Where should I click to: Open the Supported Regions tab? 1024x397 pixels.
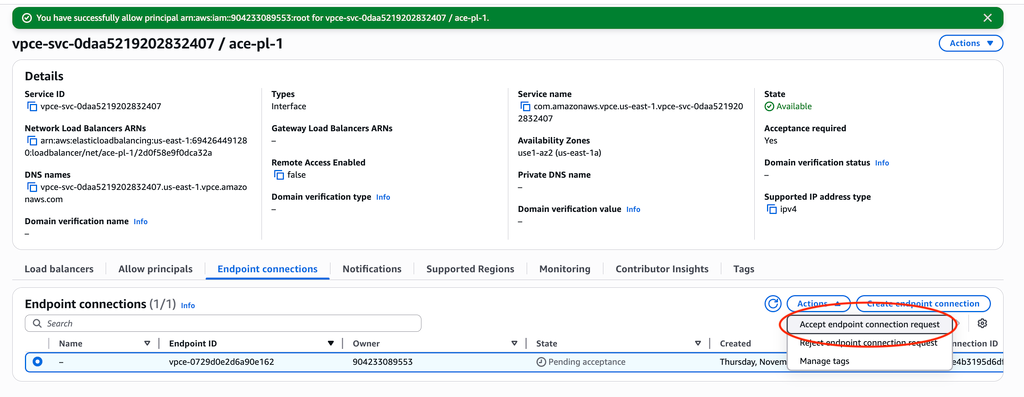click(x=470, y=269)
